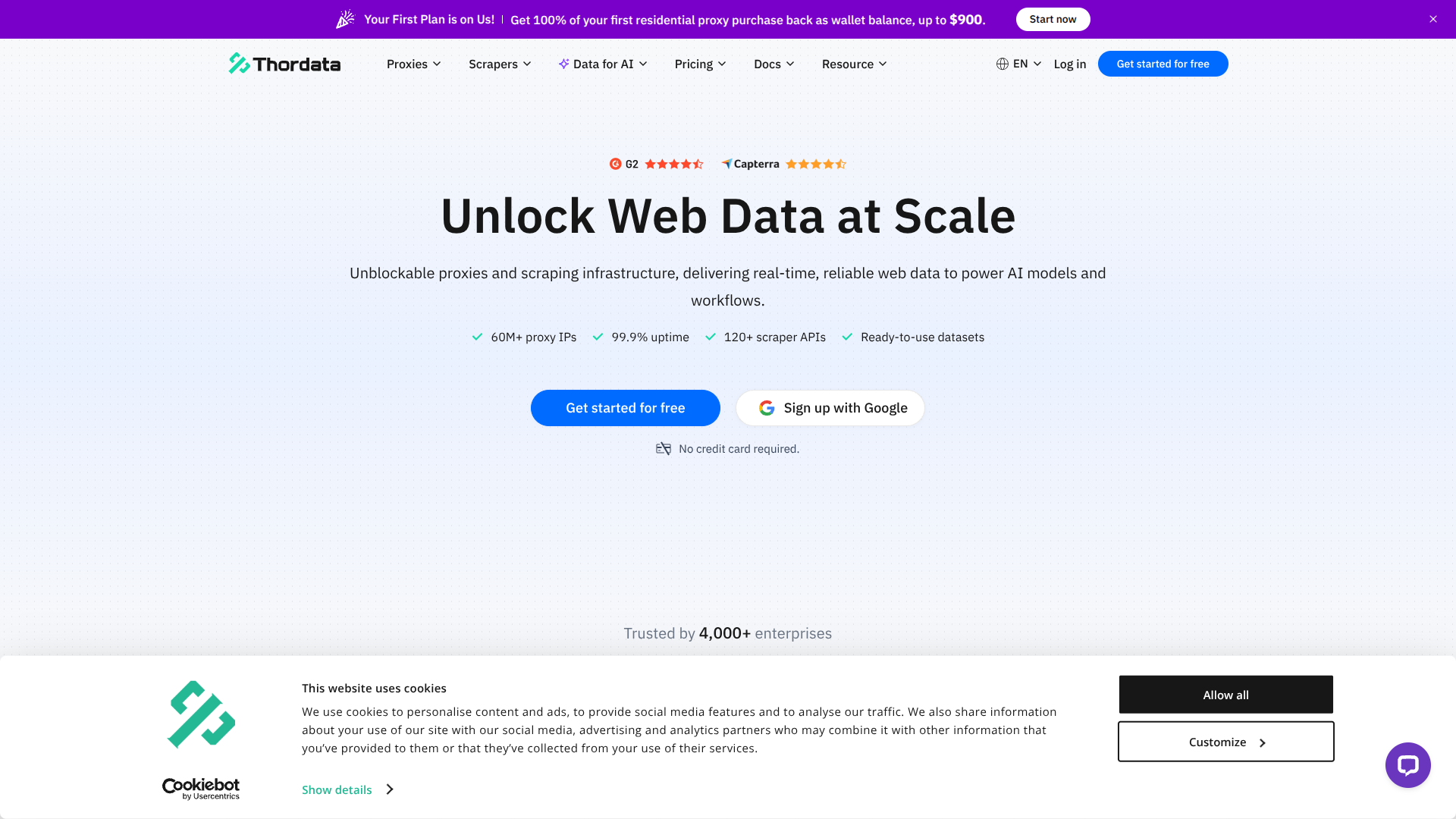Click Start now in the promo banner
Screen dimensions: 1456x819
(x=1053, y=19)
